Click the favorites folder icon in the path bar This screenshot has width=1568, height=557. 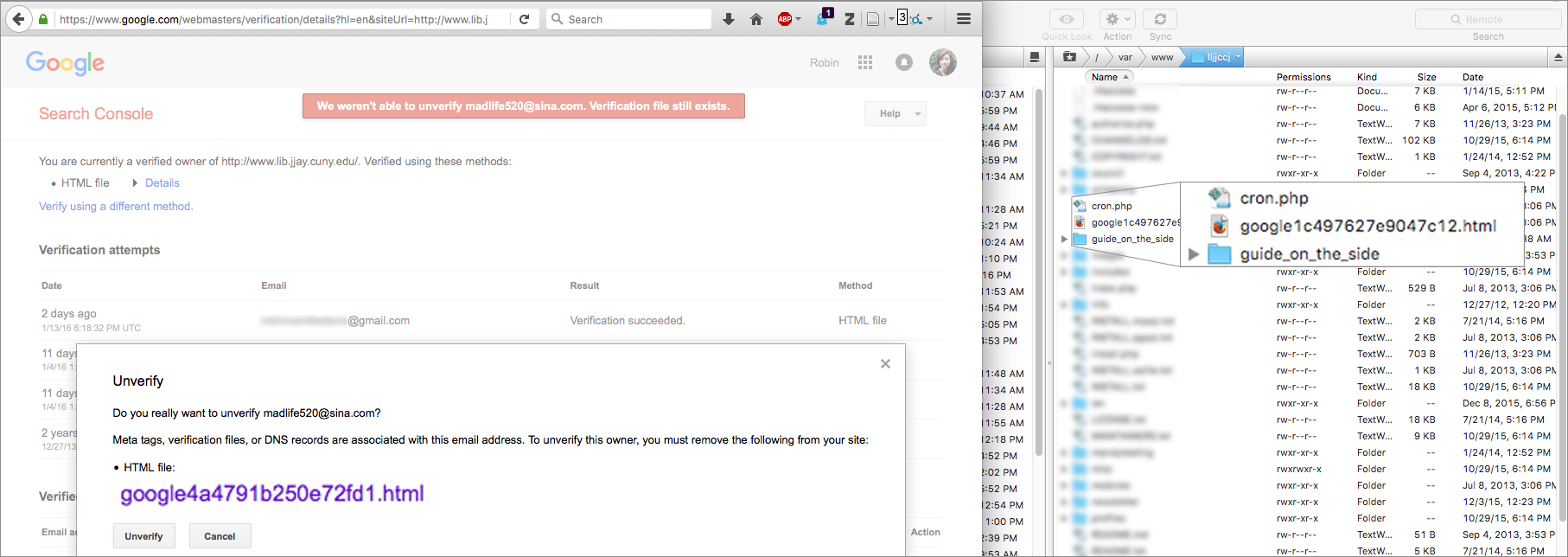pos(1069,57)
